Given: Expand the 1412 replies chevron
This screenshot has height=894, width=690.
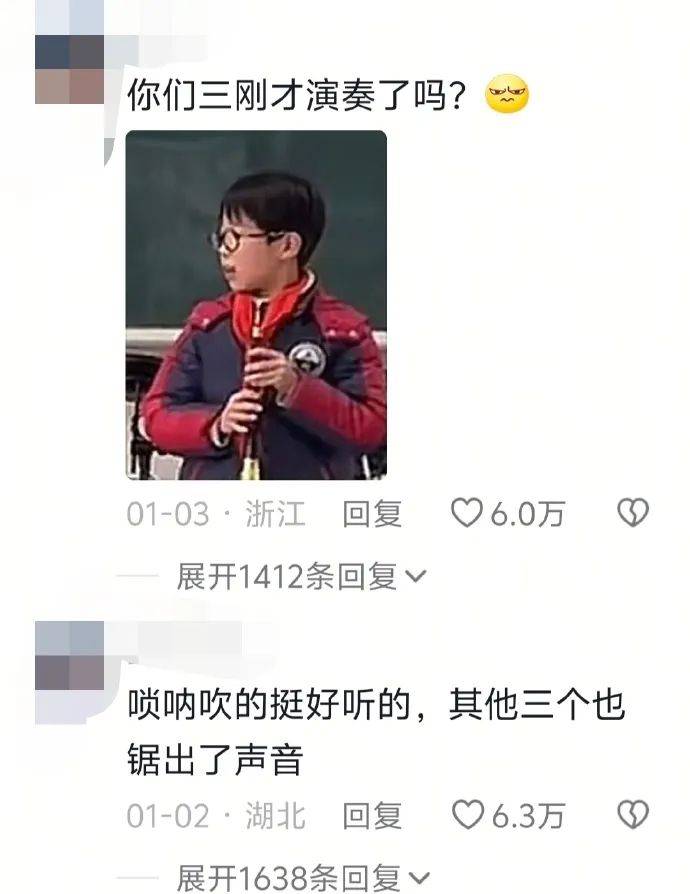Looking at the screenshot, I should 416,576.
